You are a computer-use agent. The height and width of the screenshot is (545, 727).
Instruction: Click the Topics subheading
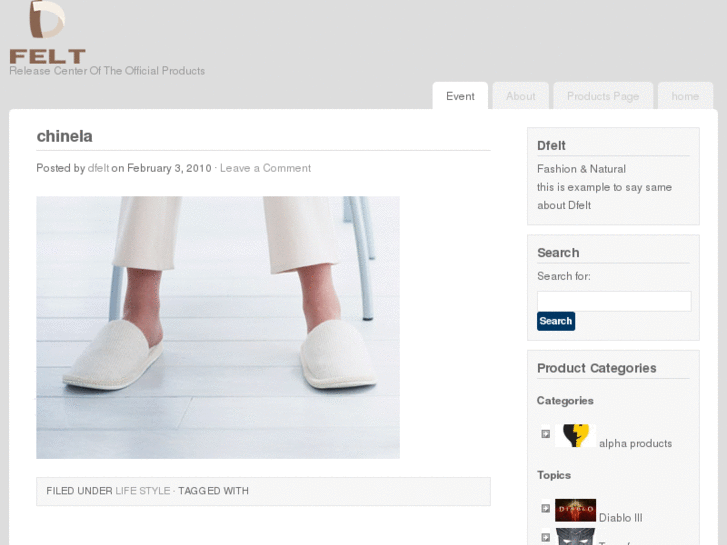[x=554, y=475]
